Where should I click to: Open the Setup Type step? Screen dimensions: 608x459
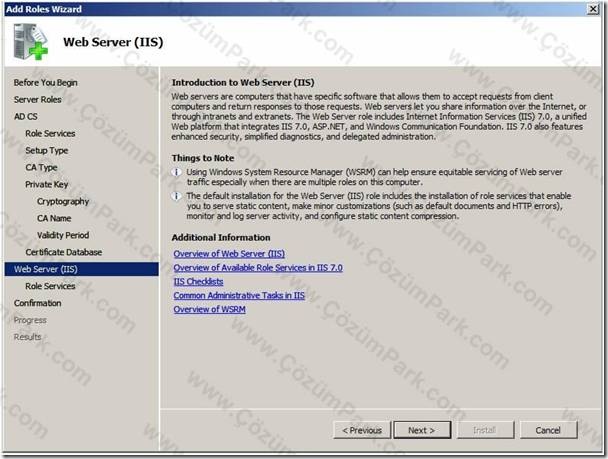(47, 150)
